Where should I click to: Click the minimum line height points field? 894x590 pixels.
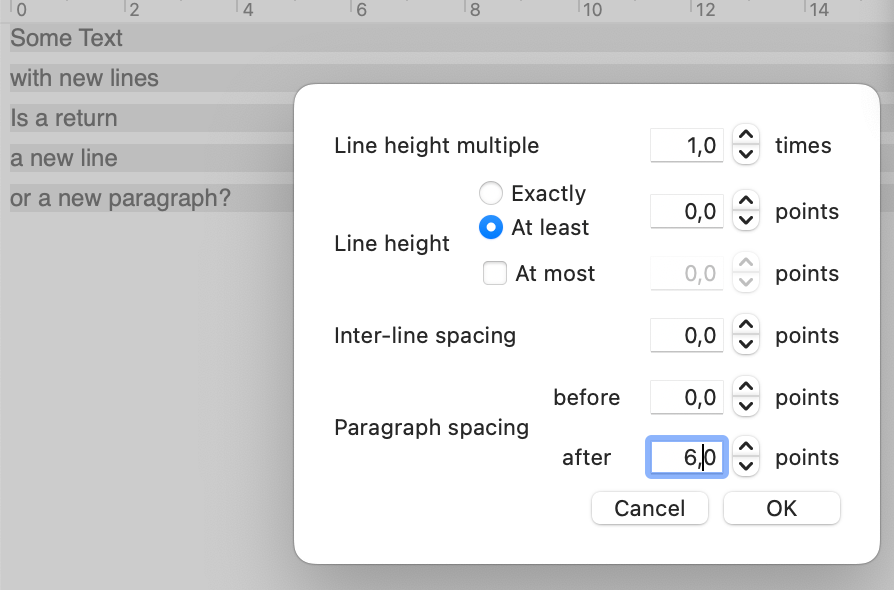coord(687,211)
